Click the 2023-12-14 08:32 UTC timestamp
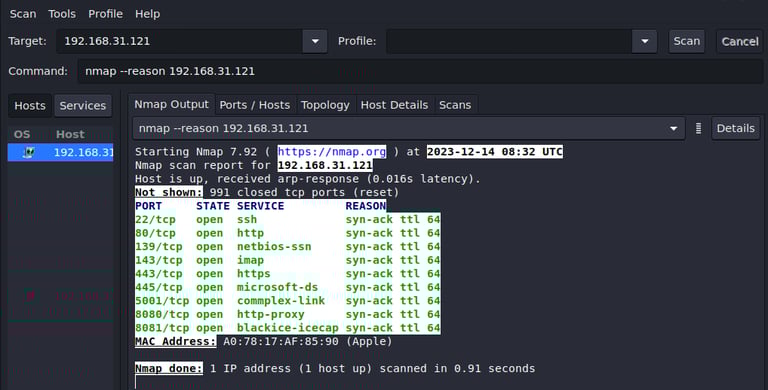This screenshot has width=768, height=390. click(495, 151)
